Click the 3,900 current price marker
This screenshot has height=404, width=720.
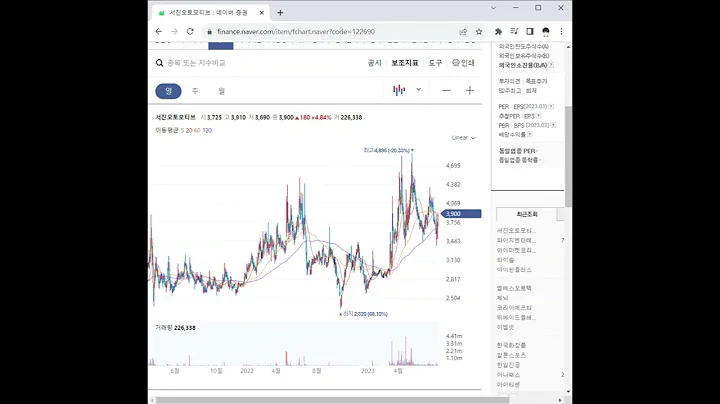point(461,213)
